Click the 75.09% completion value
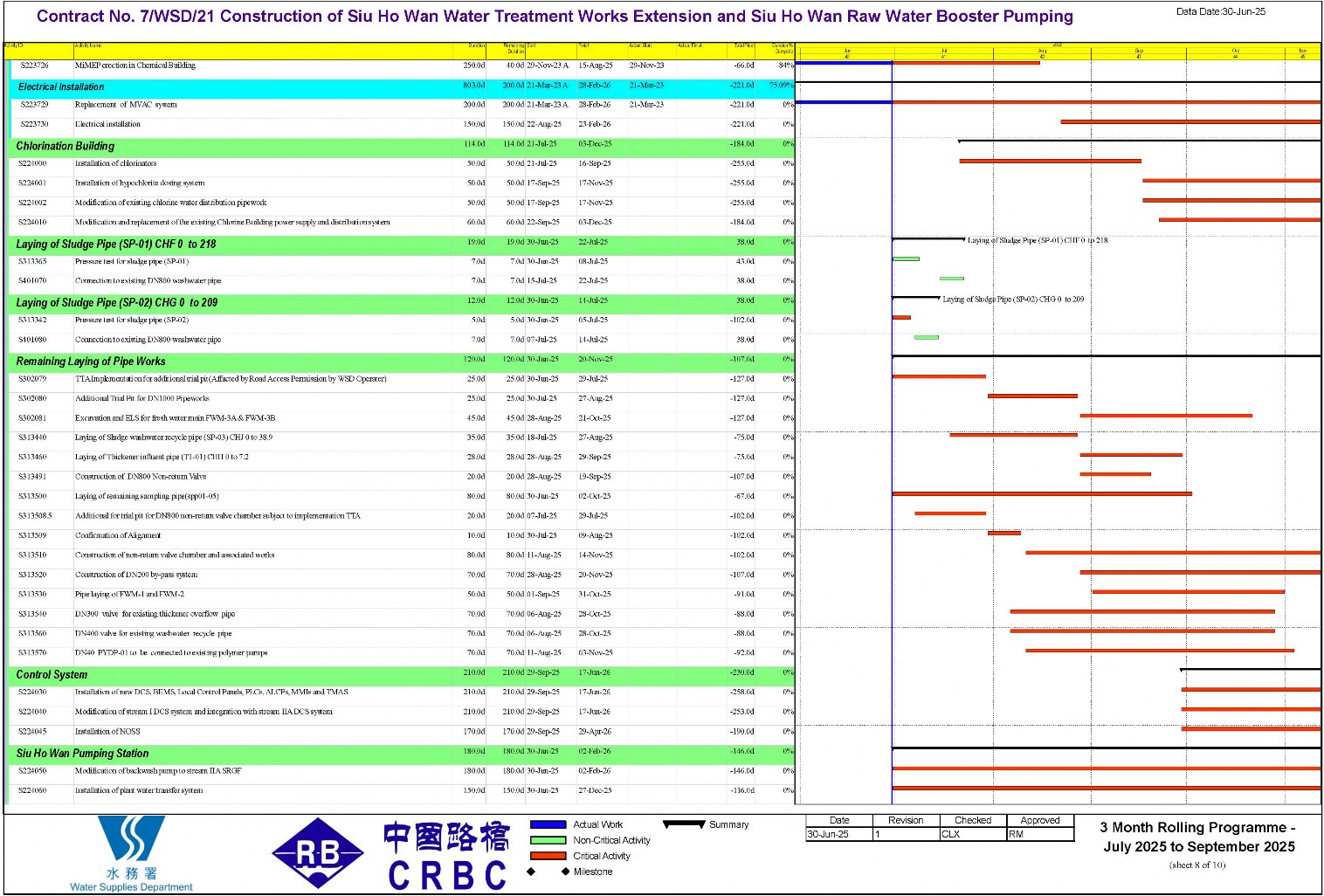 [781, 85]
